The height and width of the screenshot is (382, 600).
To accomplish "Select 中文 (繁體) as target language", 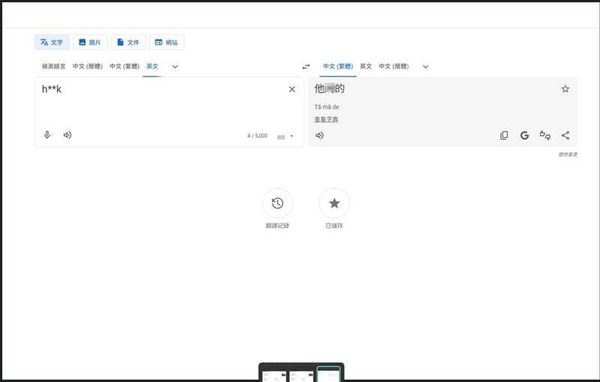I will (x=338, y=66).
